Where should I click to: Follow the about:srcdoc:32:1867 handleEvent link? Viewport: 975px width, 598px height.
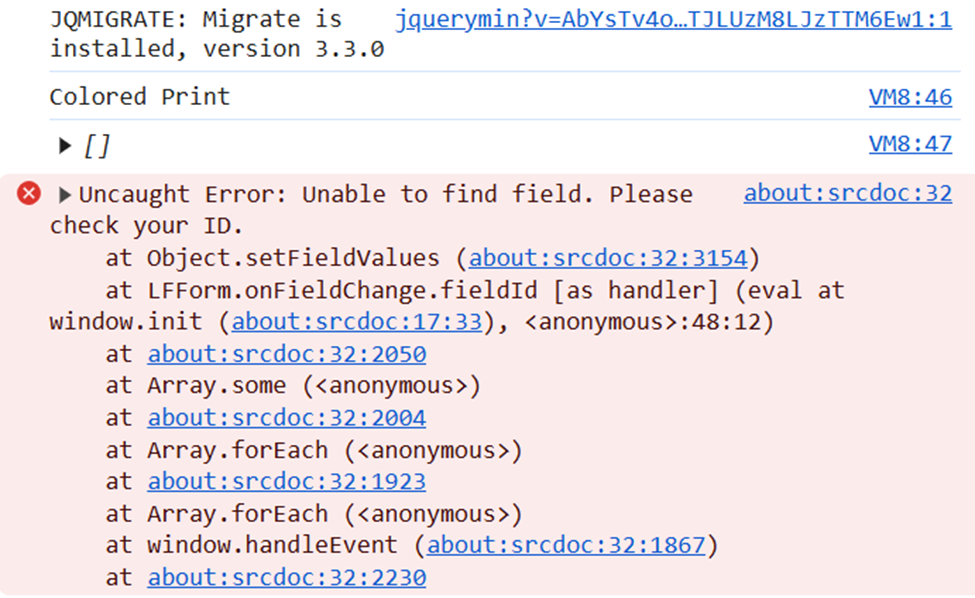(x=566, y=545)
